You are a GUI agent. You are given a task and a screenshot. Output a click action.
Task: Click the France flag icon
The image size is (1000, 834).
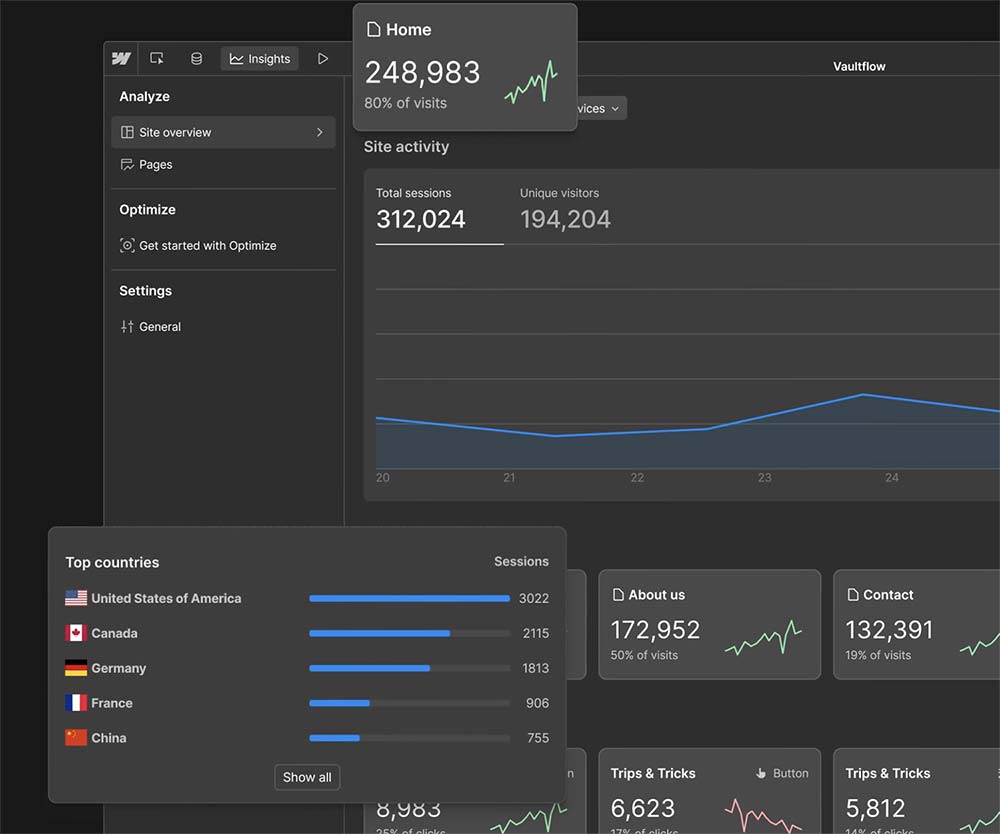point(76,703)
